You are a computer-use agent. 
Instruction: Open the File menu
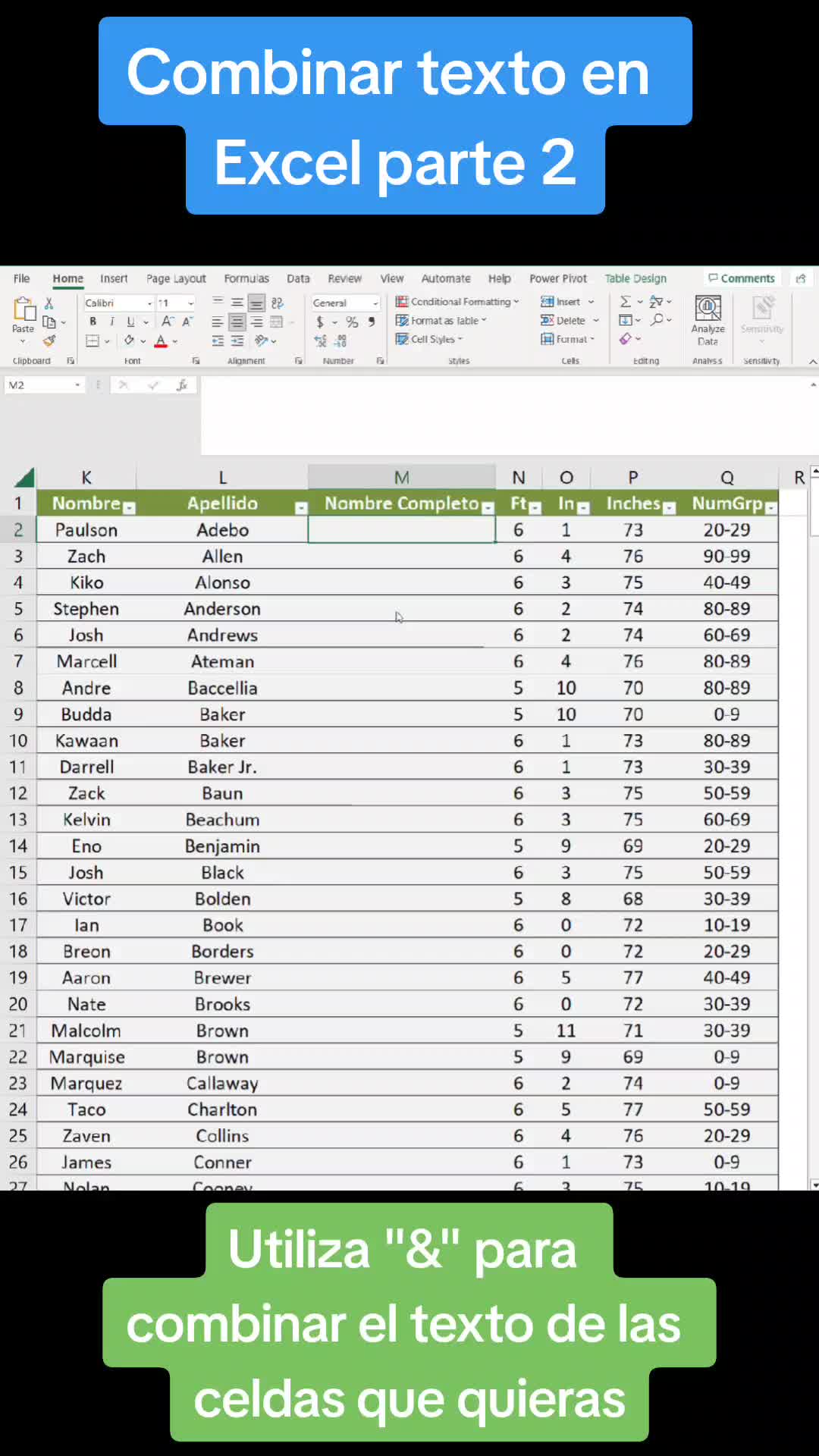coord(22,278)
